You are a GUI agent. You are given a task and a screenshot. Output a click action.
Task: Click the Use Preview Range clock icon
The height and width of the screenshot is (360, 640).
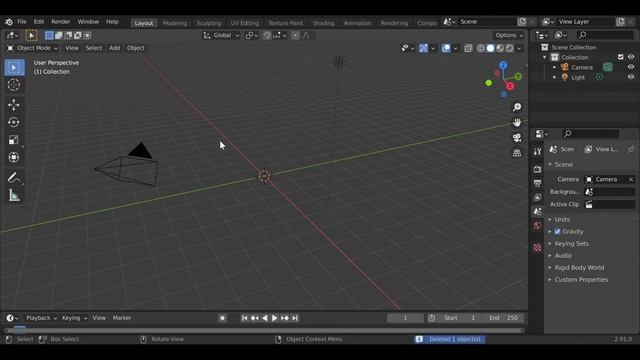(x=432, y=318)
